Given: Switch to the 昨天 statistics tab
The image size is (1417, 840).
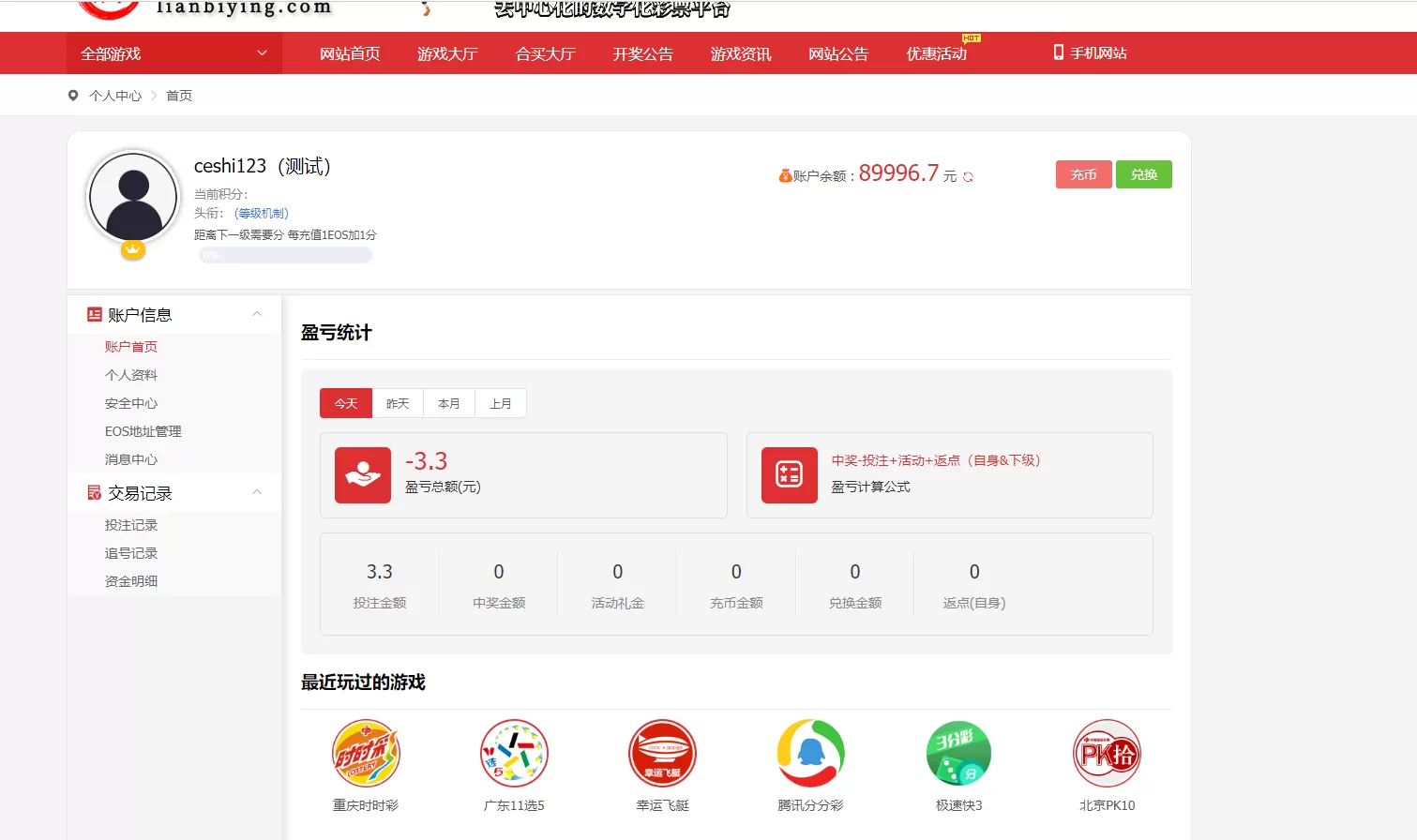Looking at the screenshot, I should tap(397, 402).
